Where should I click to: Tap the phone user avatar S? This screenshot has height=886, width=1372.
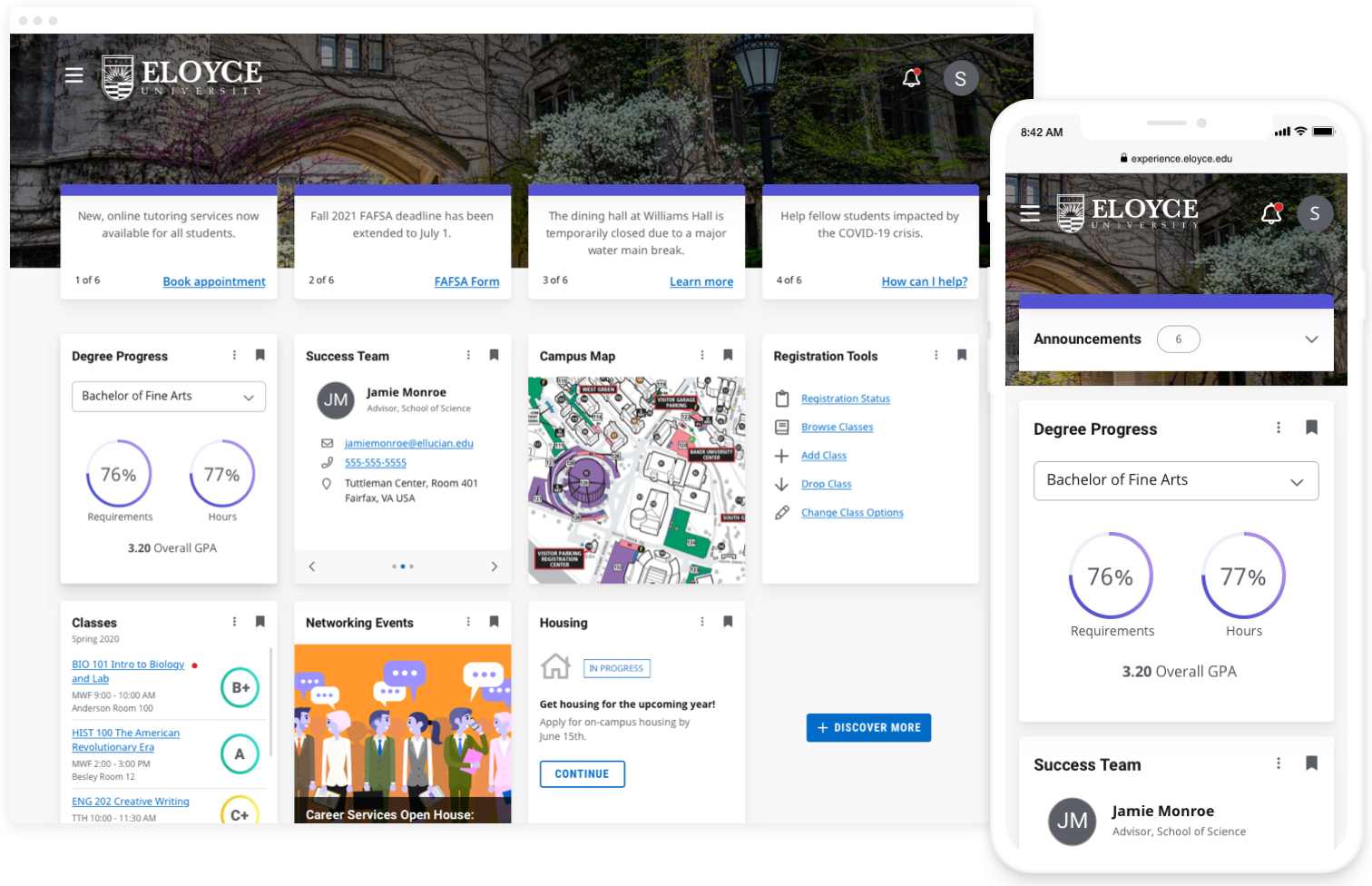click(1315, 213)
